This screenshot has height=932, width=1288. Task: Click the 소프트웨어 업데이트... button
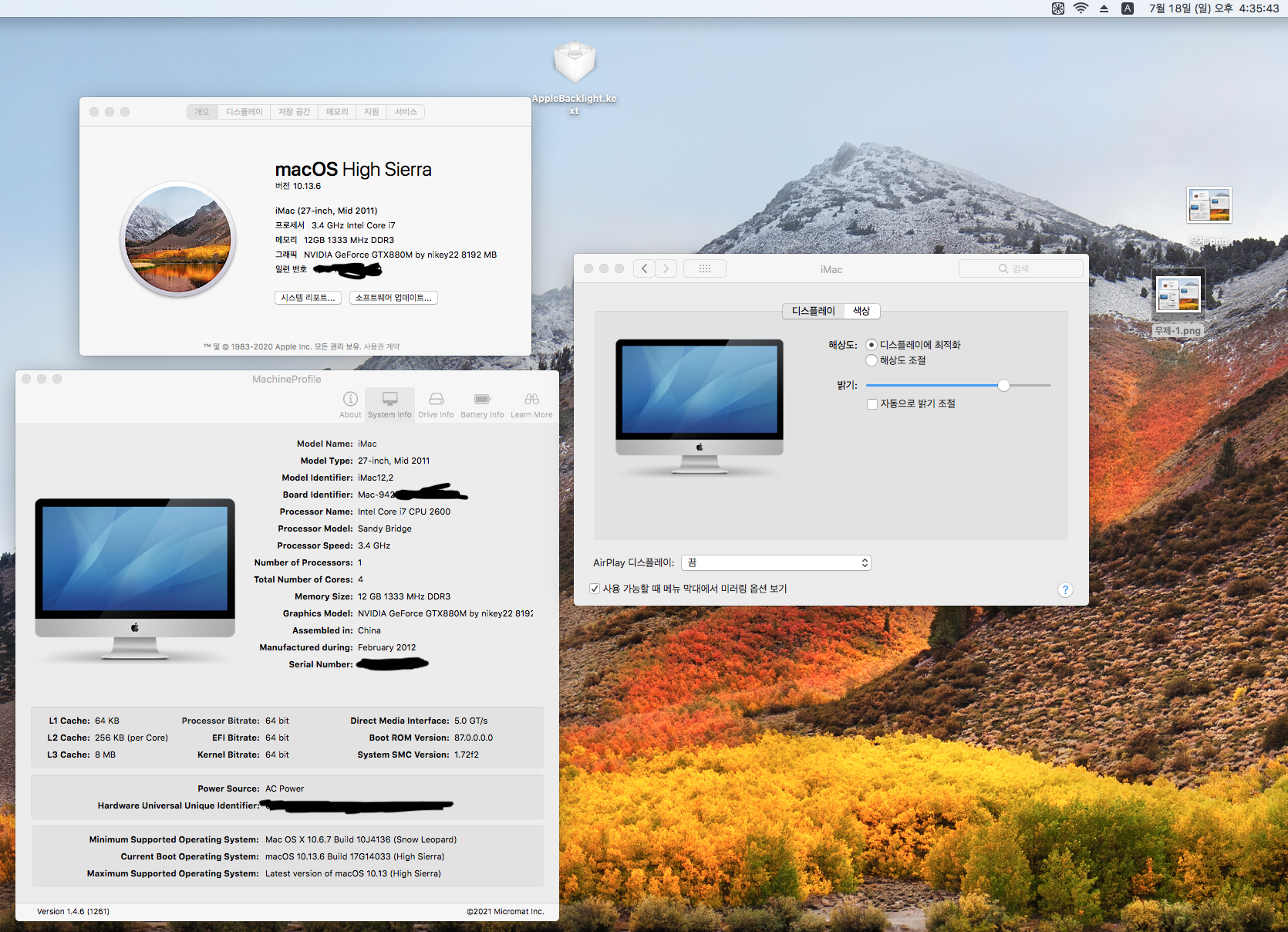pos(393,298)
